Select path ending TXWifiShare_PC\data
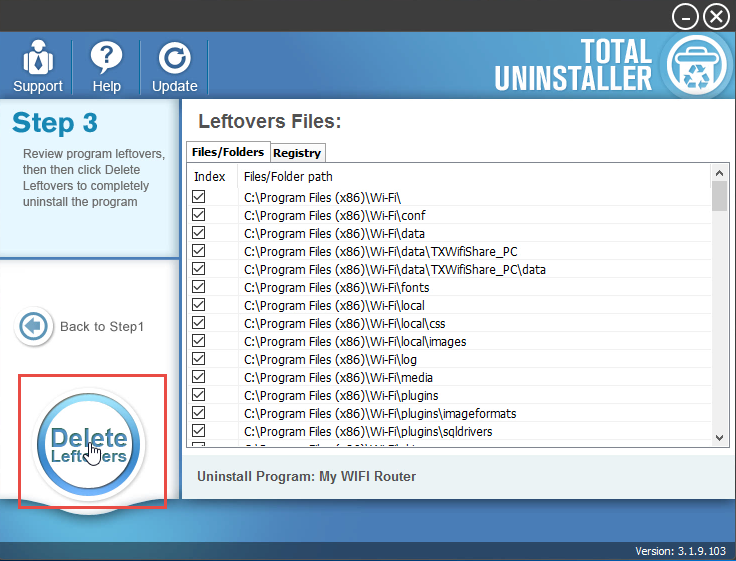Screen dimensions: 736x561 click(395, 269)
